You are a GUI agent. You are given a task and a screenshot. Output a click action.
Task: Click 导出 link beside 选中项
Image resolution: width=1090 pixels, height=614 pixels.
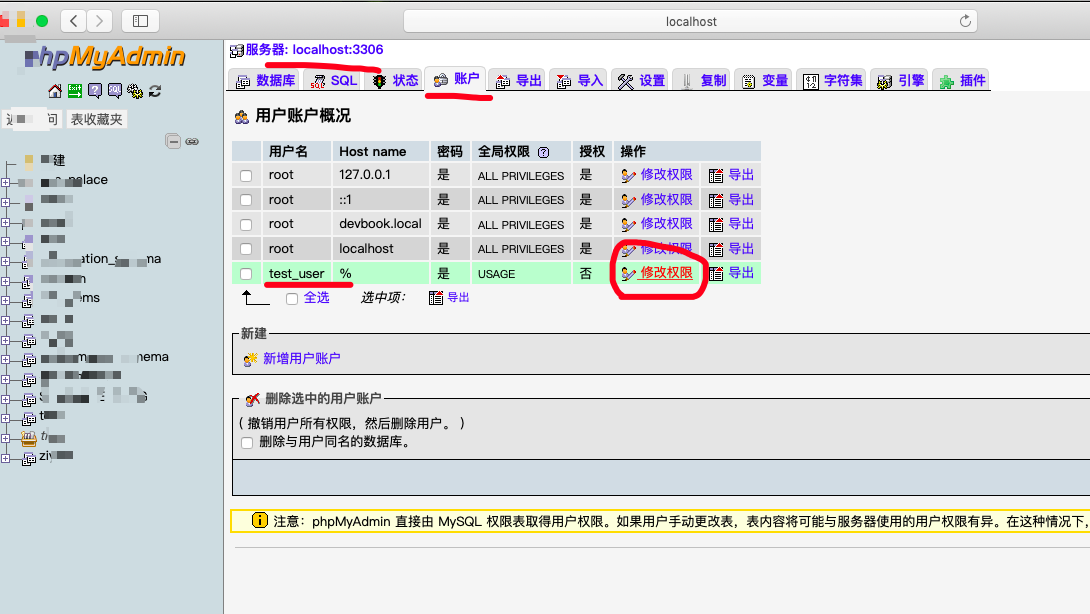(x=458, y=298)
